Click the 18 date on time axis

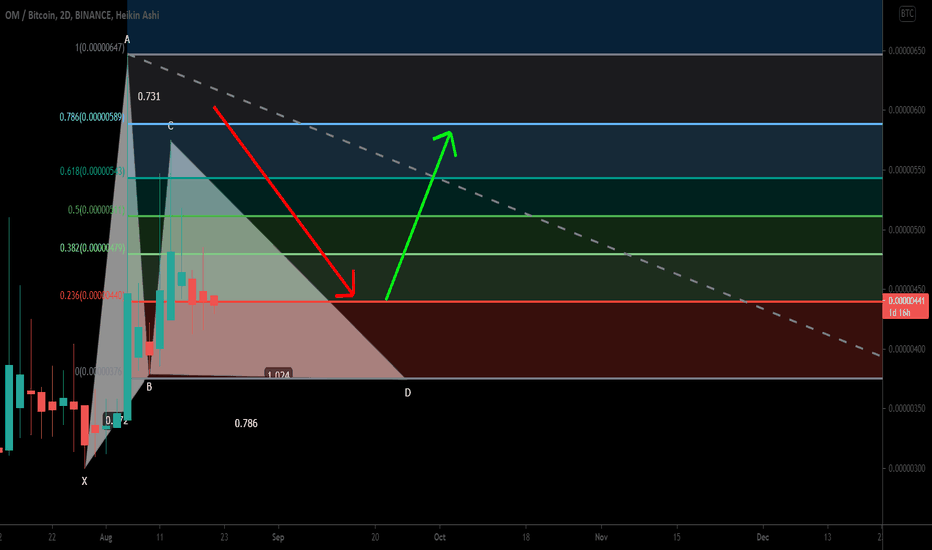coord(526,537)
